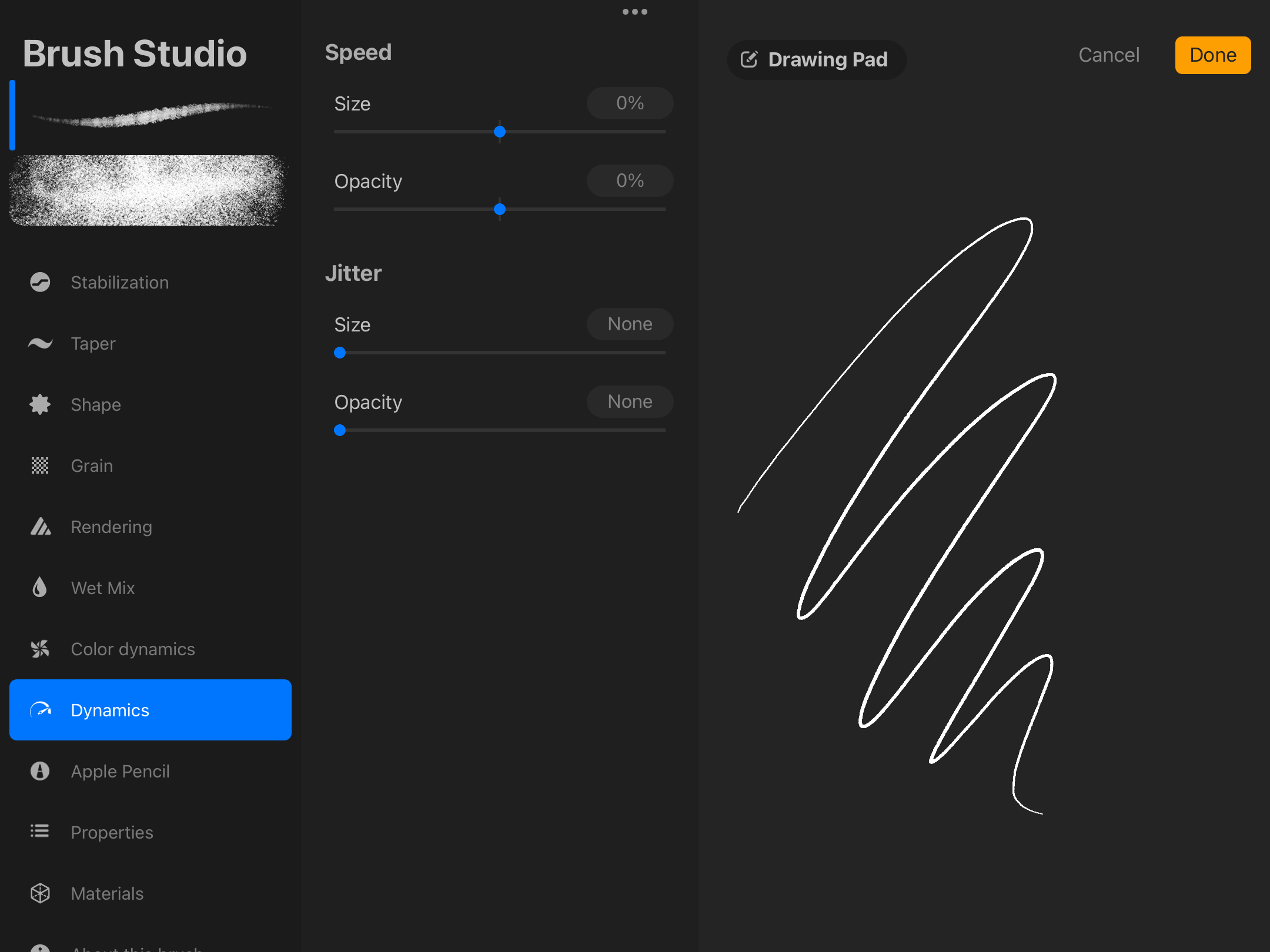Select the Materials settings icon
The height and width of the screenshot is (952, 1270).
[x=40, y=893]
